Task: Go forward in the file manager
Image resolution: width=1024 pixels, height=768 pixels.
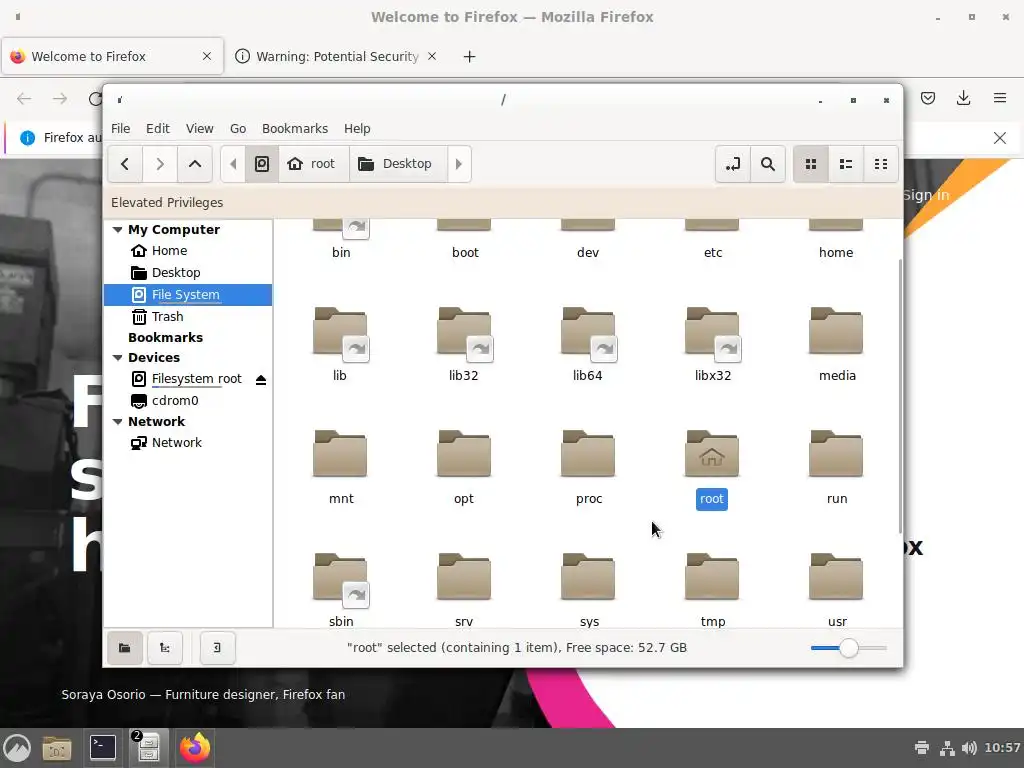Action: point(160,164)
